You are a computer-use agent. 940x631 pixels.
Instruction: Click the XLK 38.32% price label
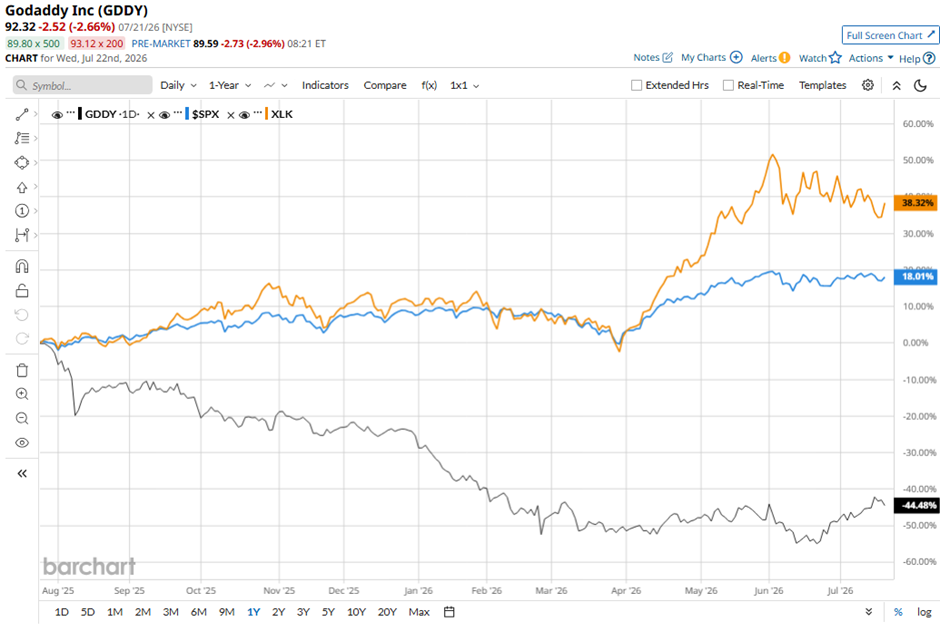click(916, 203)
